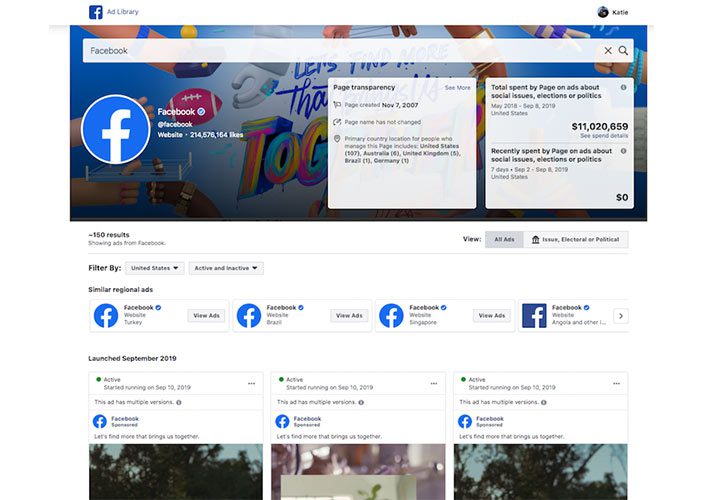Open the three-dot menu on the second ad card
The image size is (703, 500).
click(434, 383)
